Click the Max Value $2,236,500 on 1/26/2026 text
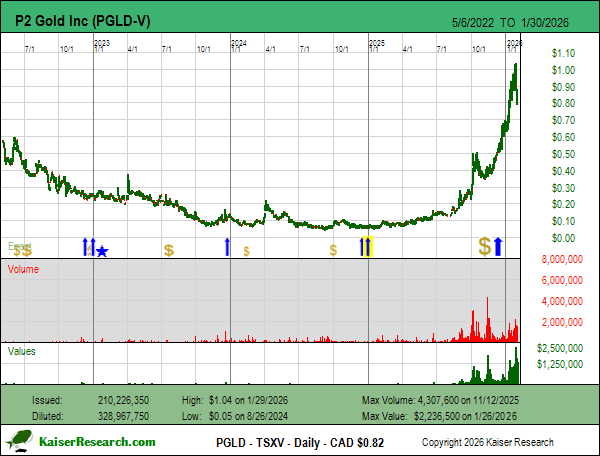Image resolution: width=600 pixels, height=456 pixels. (x=439, y=416)
